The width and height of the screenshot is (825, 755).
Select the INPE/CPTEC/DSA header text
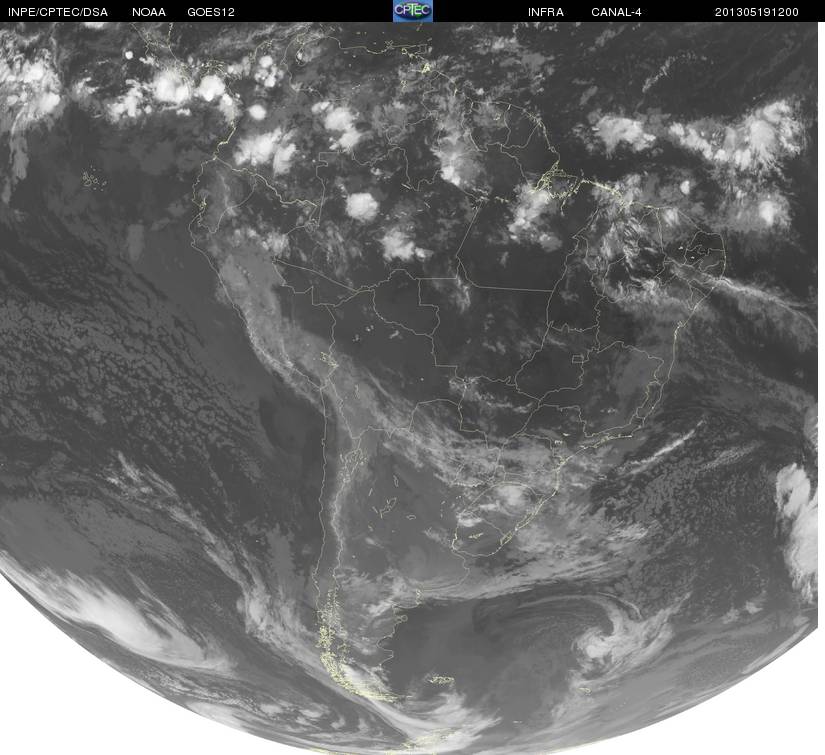[x=58, y=12]
